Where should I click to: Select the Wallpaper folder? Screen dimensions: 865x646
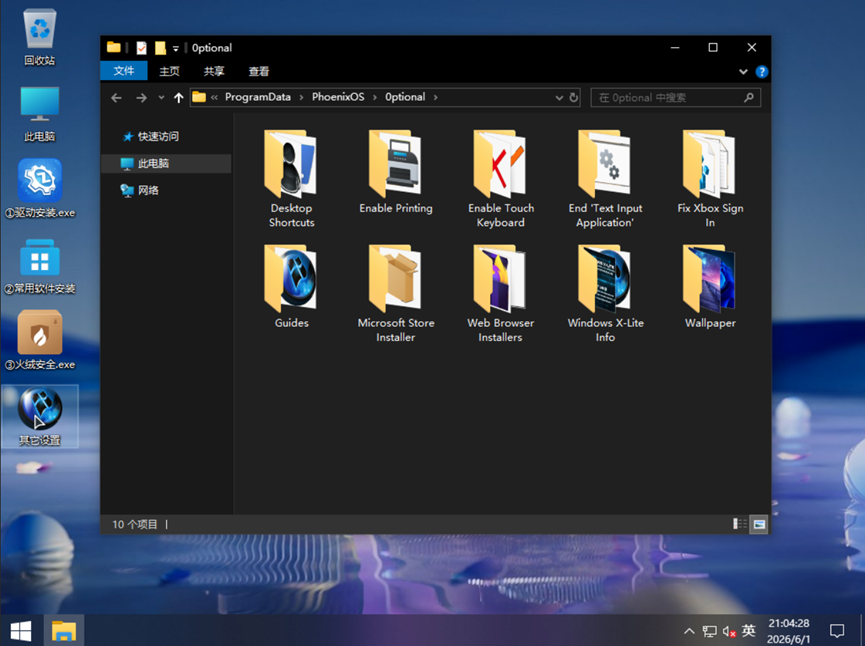pos(710,286)
